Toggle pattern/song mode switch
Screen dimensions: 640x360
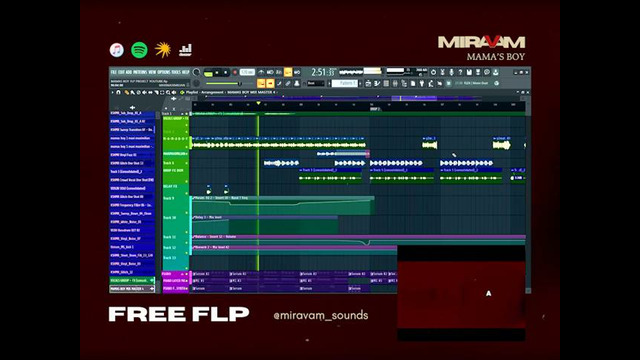[208, 73]
